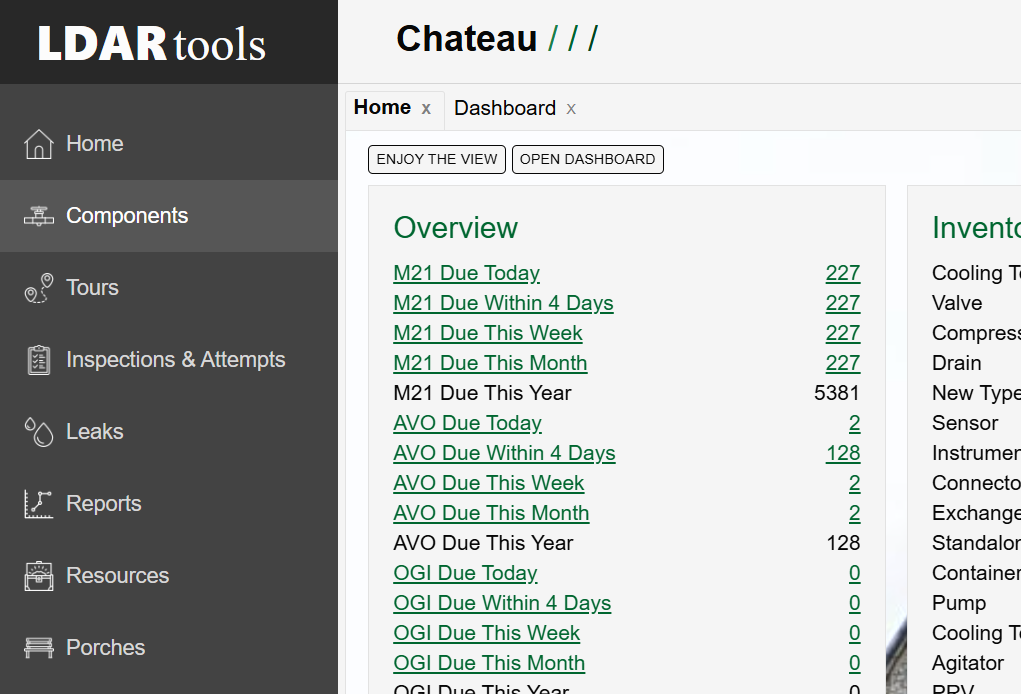This screenshot has height=694, width=1021.
Task: Click the 0 count for OGI Due Within 4 Days
Action: pyautogui.click(x=854, y=603)
